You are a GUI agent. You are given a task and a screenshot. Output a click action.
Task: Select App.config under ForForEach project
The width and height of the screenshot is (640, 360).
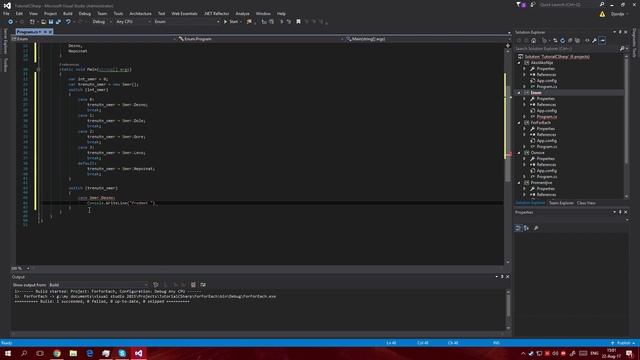point(547,141)
